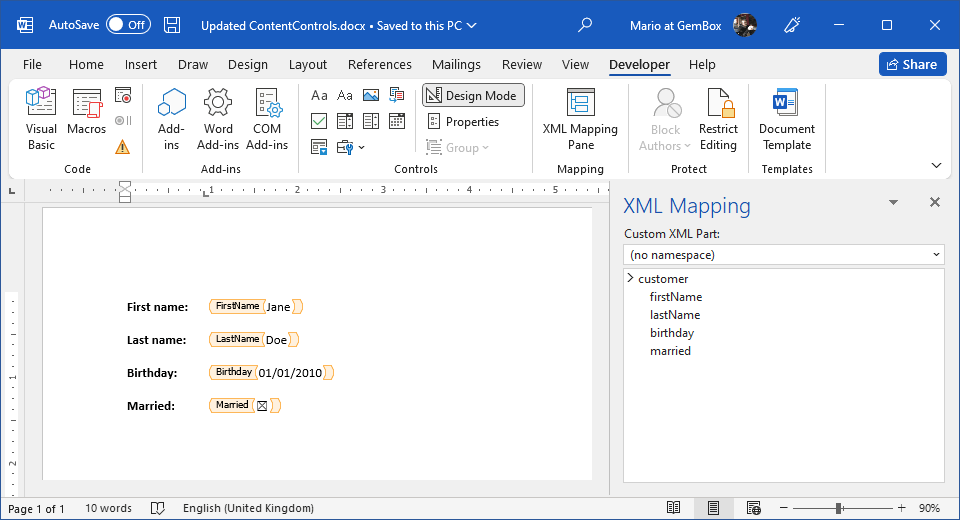960x520 pixels.
Task: Open the Legacy Tools dropdown
Action: pyautogui.click(x=350, y=147)
